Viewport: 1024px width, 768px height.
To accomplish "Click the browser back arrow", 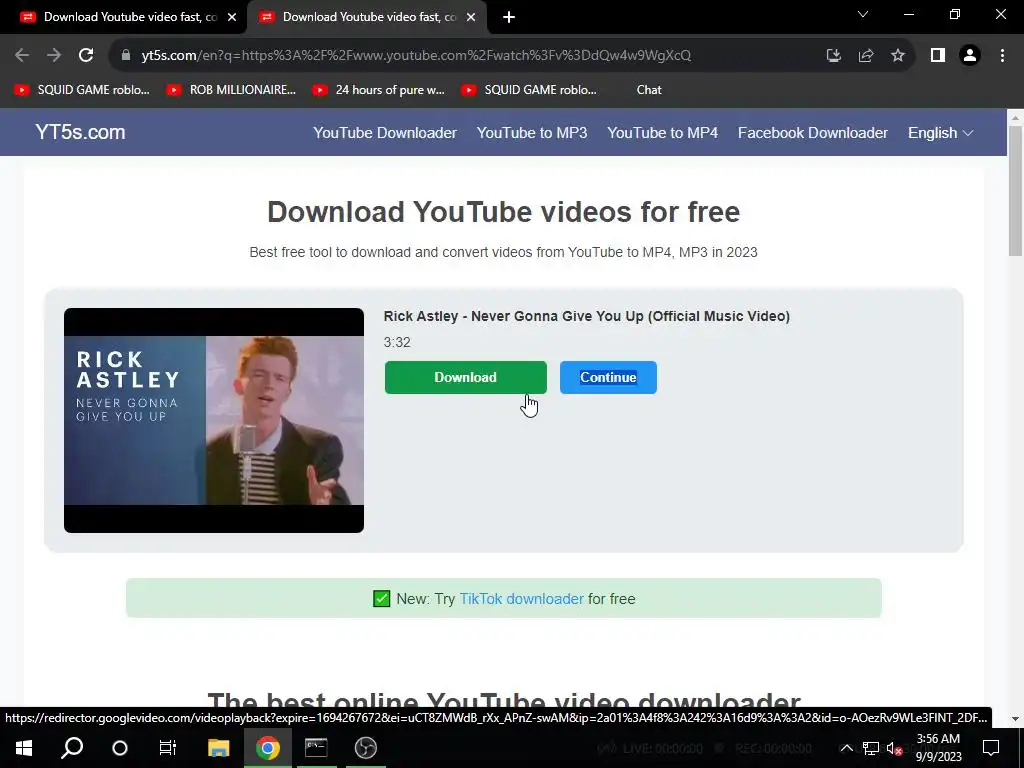I will click(22, 56).
